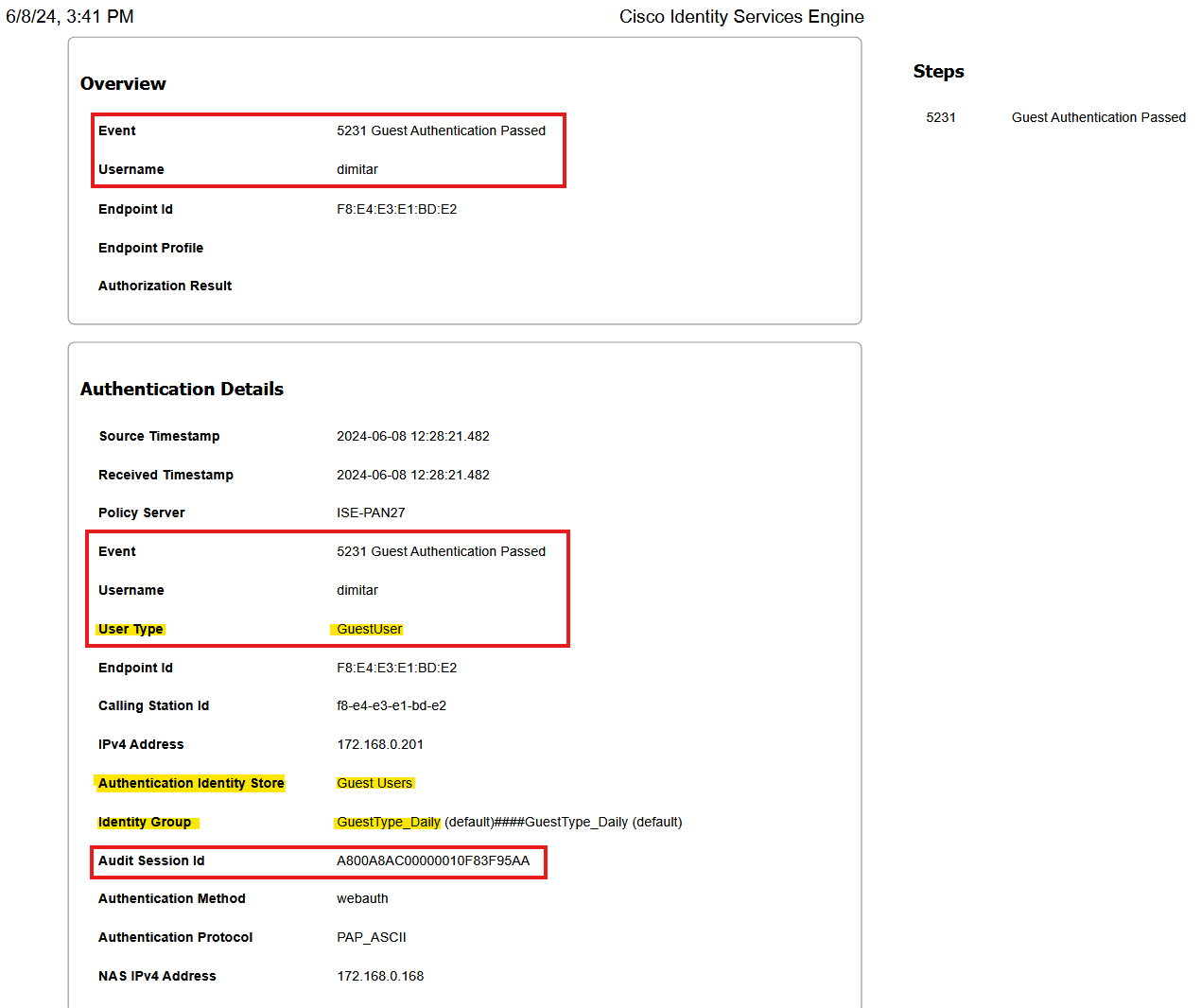Screen dimensions: 1201x1008
Task: Click the Steps heading
Action: click(938, 72)
